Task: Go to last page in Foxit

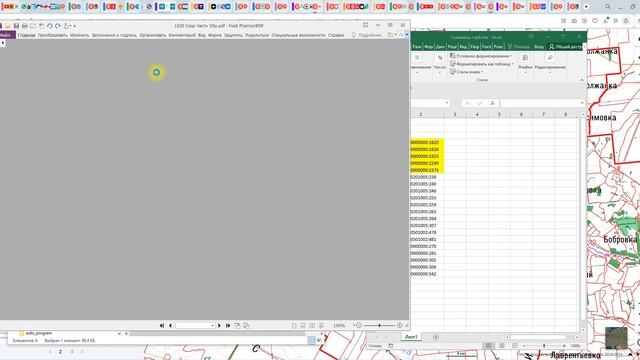Action: 228,326
